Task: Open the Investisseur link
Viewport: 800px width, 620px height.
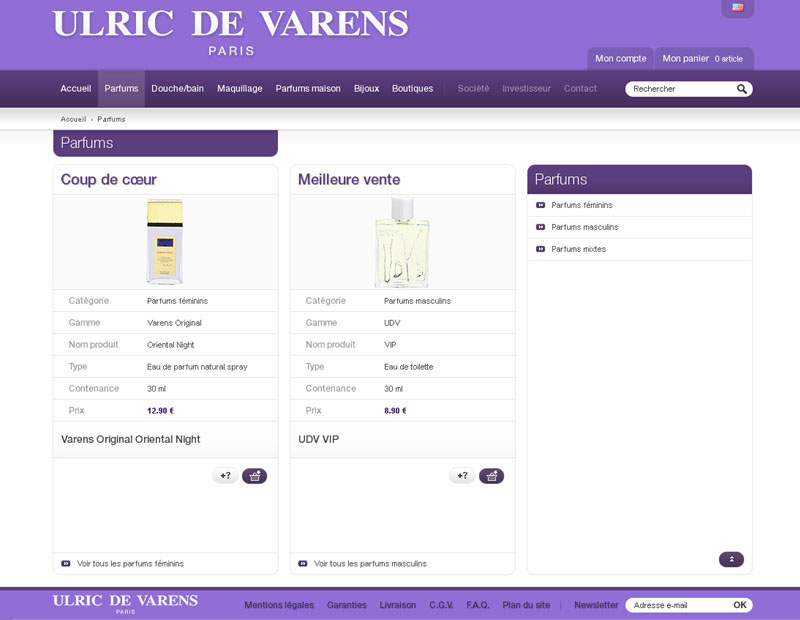Action: click(x=527, y=89)
